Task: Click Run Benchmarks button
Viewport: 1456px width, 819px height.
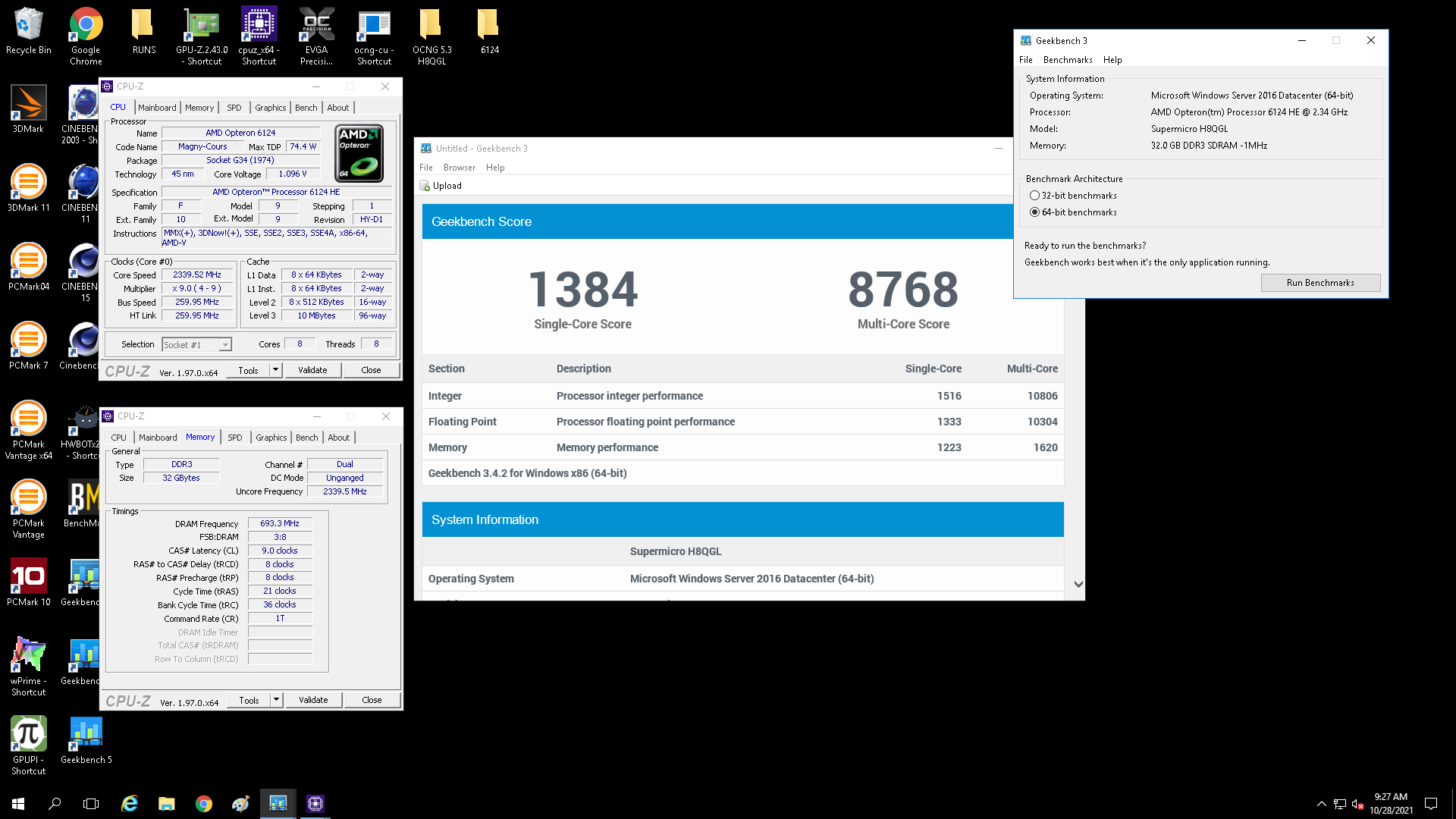Action: tap(1320, 283)
